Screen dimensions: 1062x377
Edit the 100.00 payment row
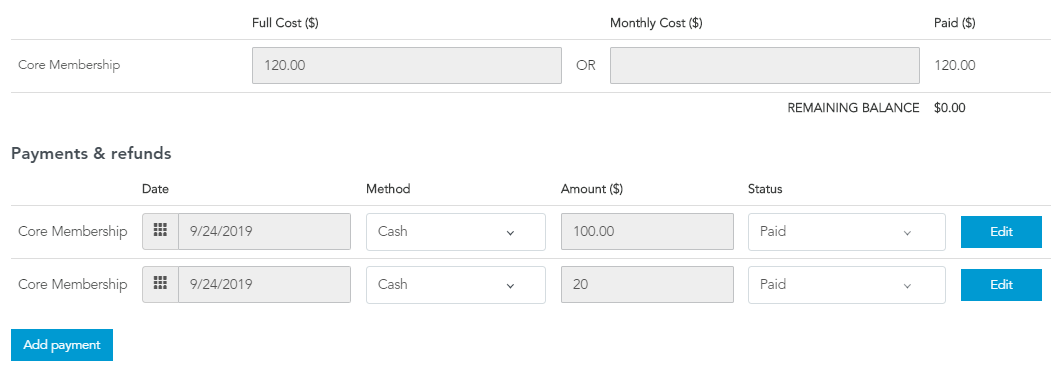coord(1001,231)
